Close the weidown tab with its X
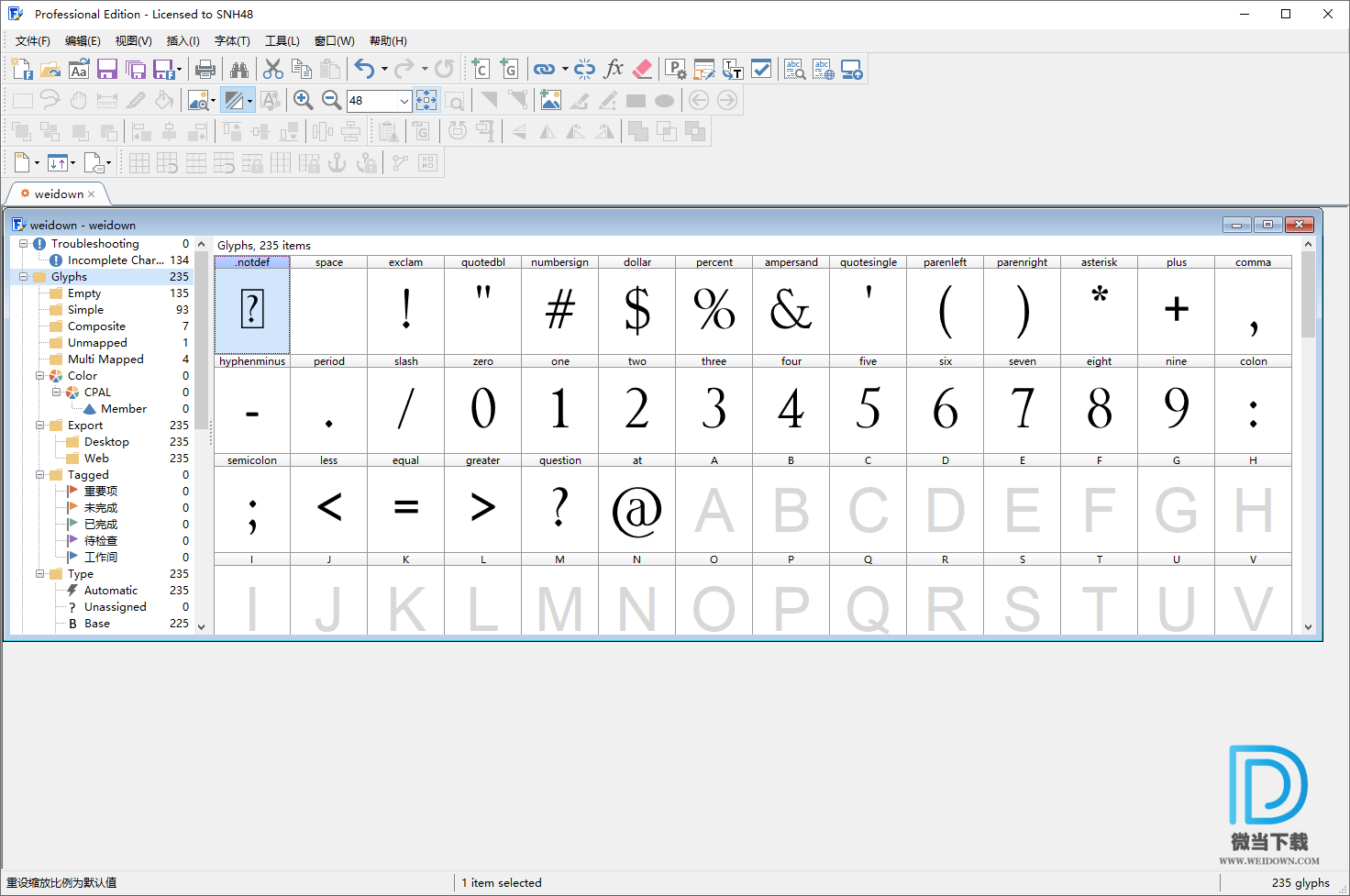1350x896 pixels. pos(92,194)
